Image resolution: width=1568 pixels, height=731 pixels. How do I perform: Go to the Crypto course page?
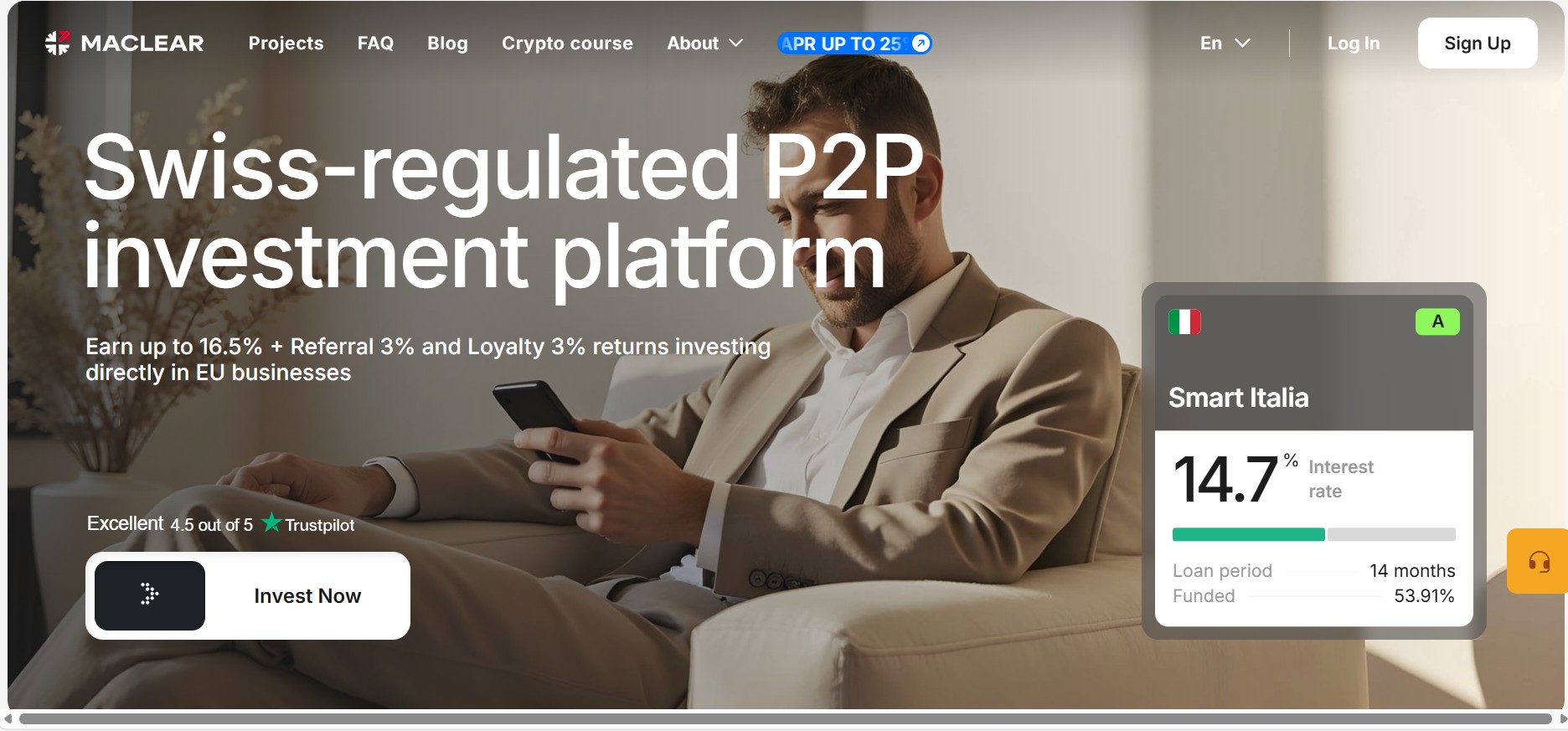(x=567, y=44)
